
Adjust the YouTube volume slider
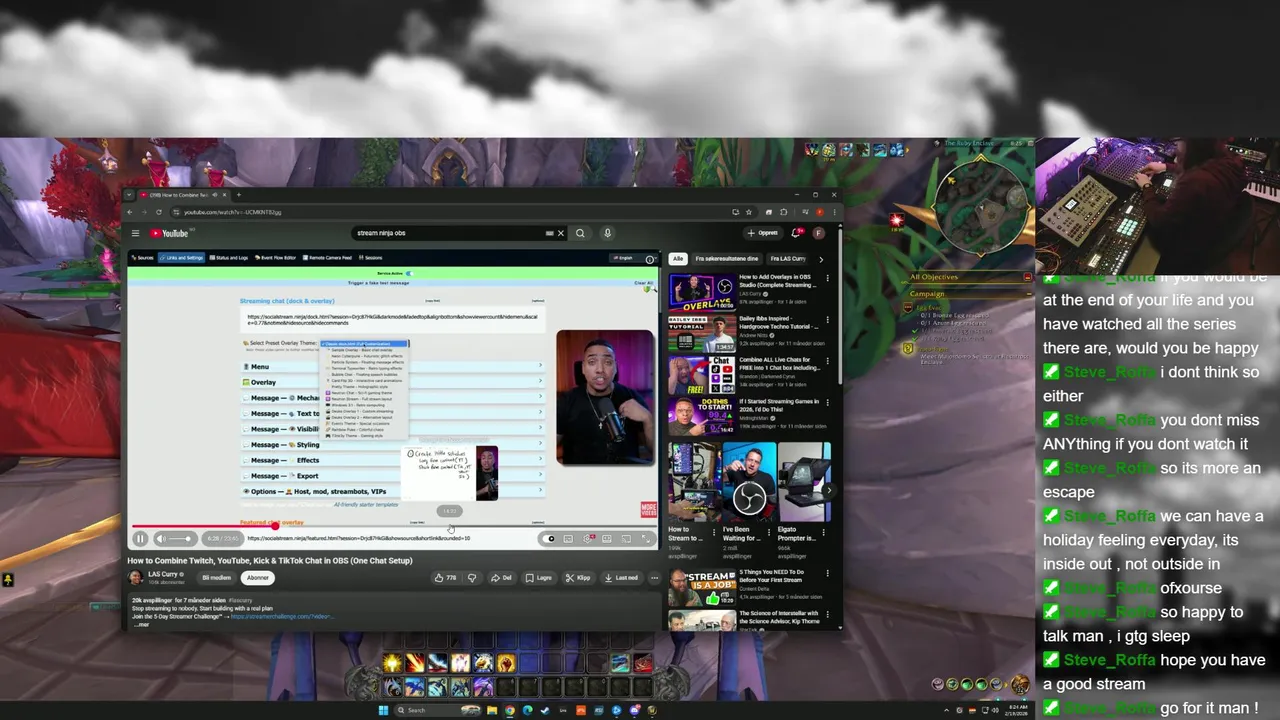180,538
